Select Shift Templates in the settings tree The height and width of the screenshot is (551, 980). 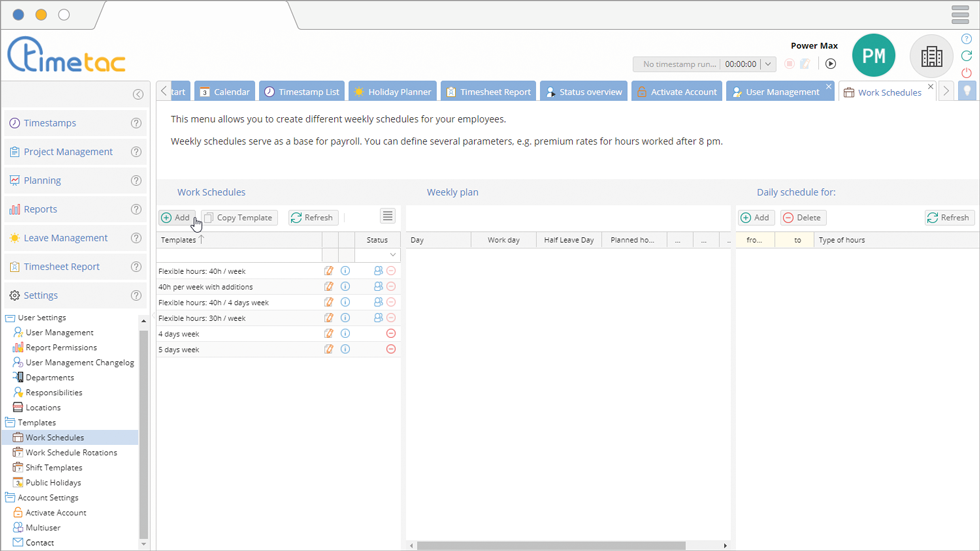coord(54,467)
